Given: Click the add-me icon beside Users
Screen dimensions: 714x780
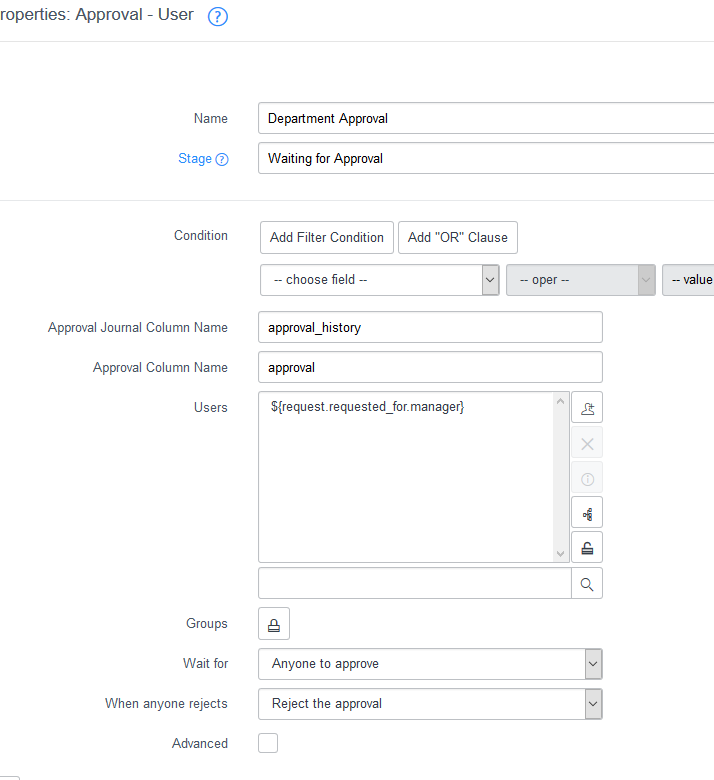Looking at the screenshot, I should (x=587, y=407).
